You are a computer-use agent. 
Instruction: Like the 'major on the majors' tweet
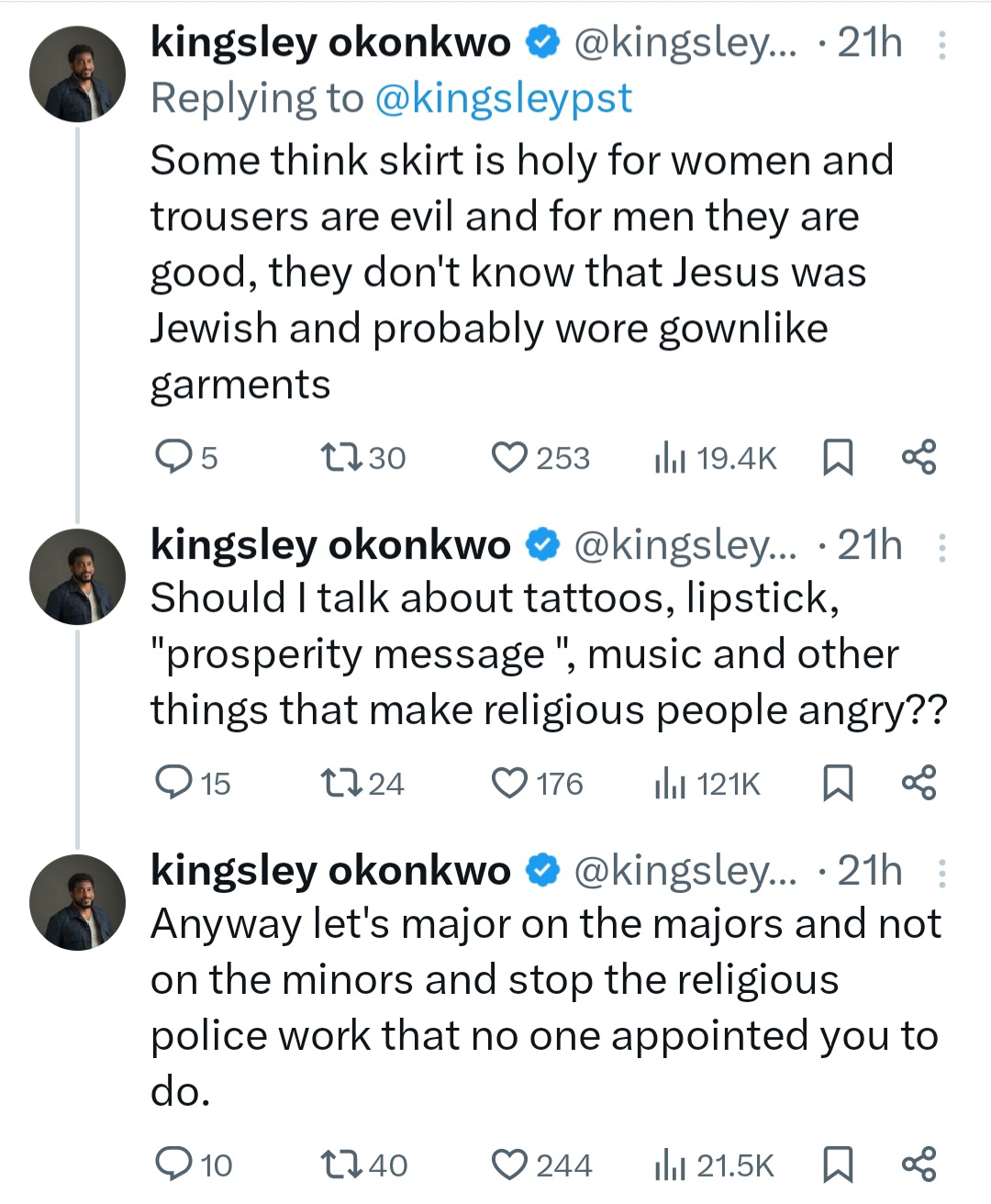tap(509, 1165)
